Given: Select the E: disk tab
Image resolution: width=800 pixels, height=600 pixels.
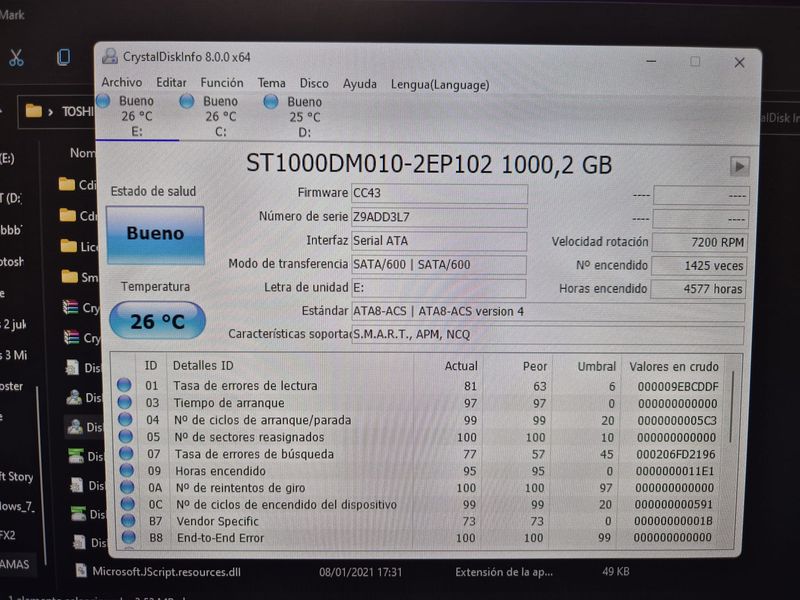Looking at the screenshot, I should coord(136,116).
